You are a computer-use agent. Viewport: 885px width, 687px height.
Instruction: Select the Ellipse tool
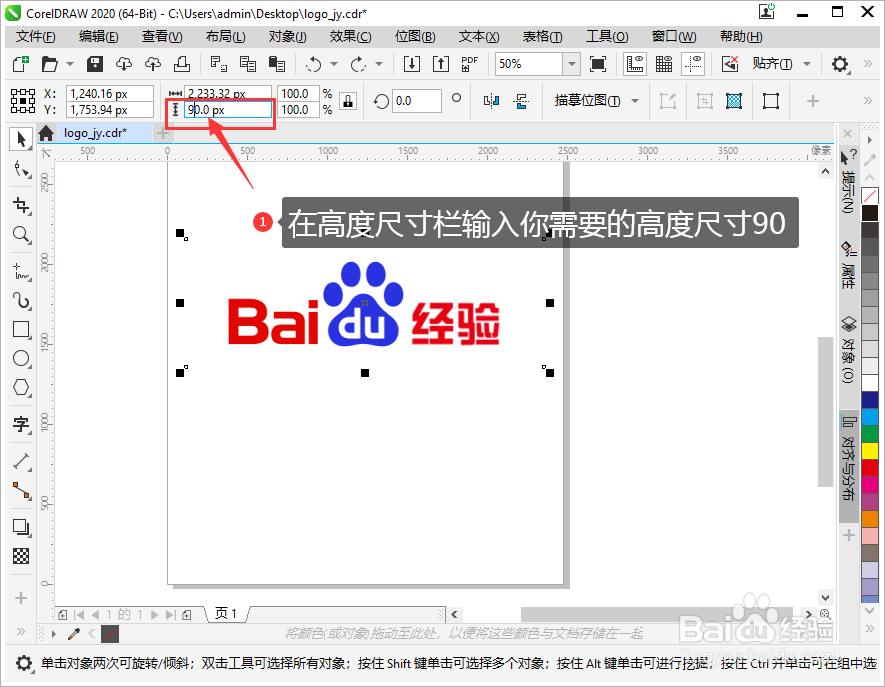coord(21,358)
